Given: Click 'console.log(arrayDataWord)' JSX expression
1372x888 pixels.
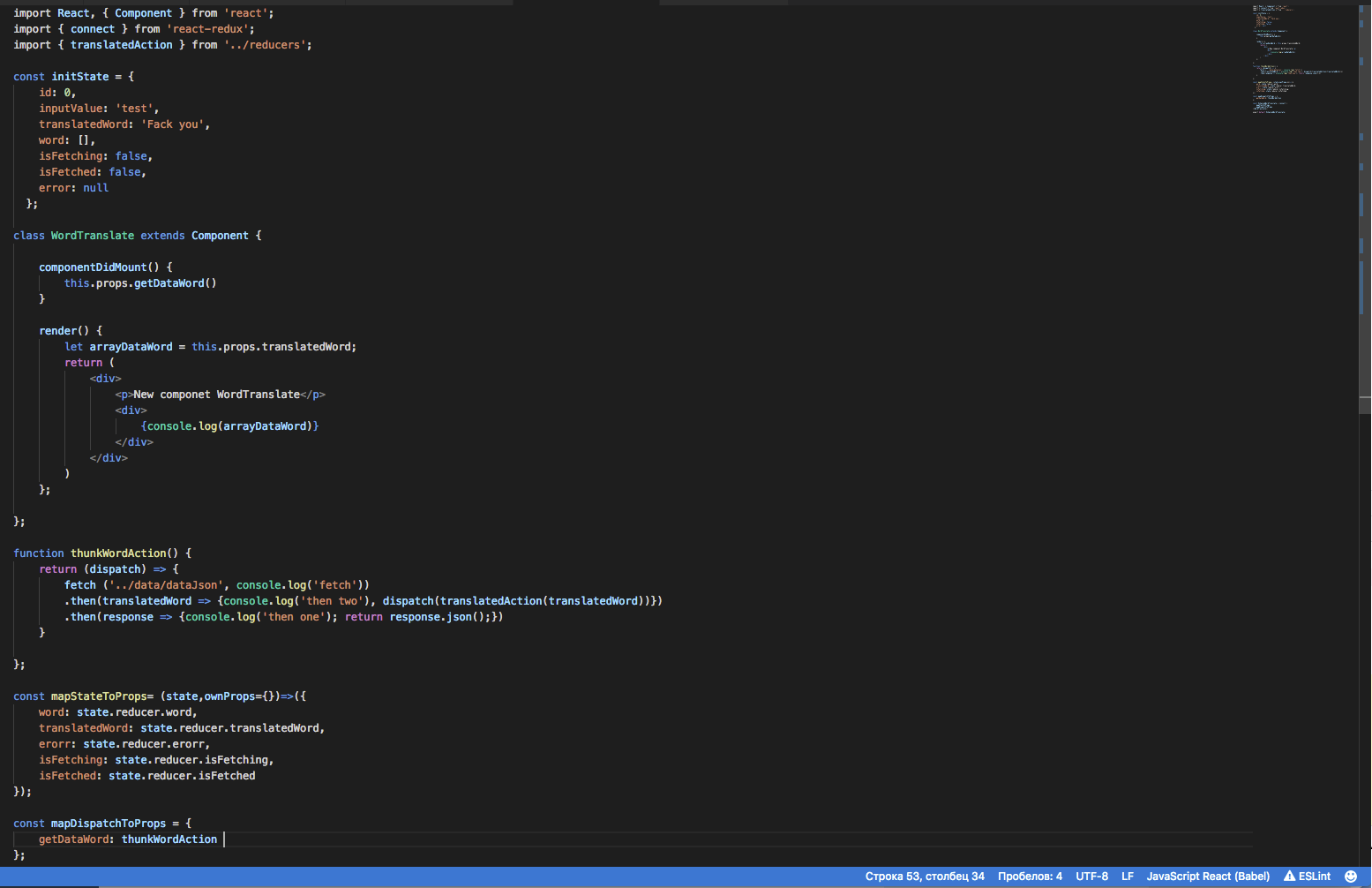Looking at the screenshot, I should [229, 426].
